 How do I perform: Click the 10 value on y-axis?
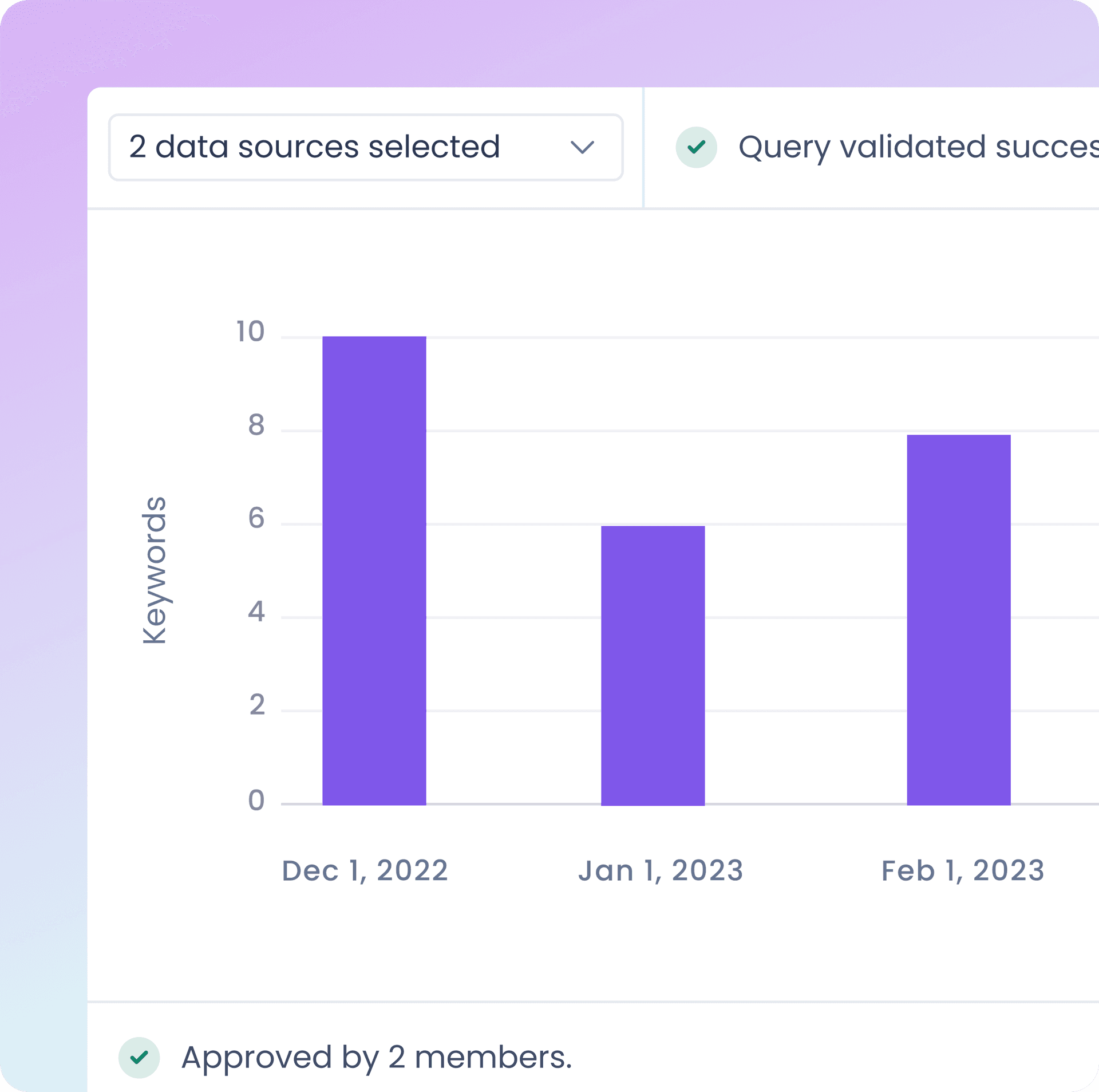click(250, 332)
